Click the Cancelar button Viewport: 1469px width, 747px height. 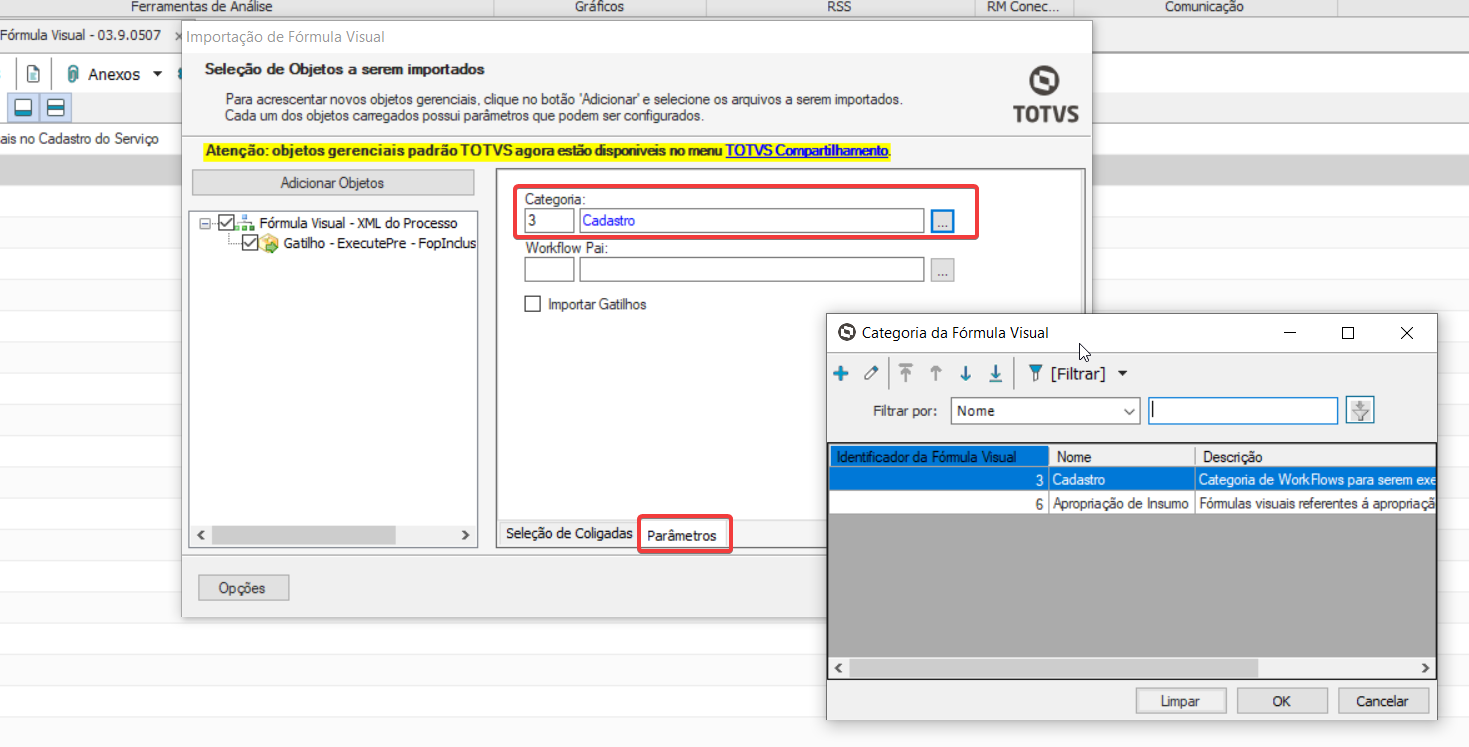tap(1384, 701)
